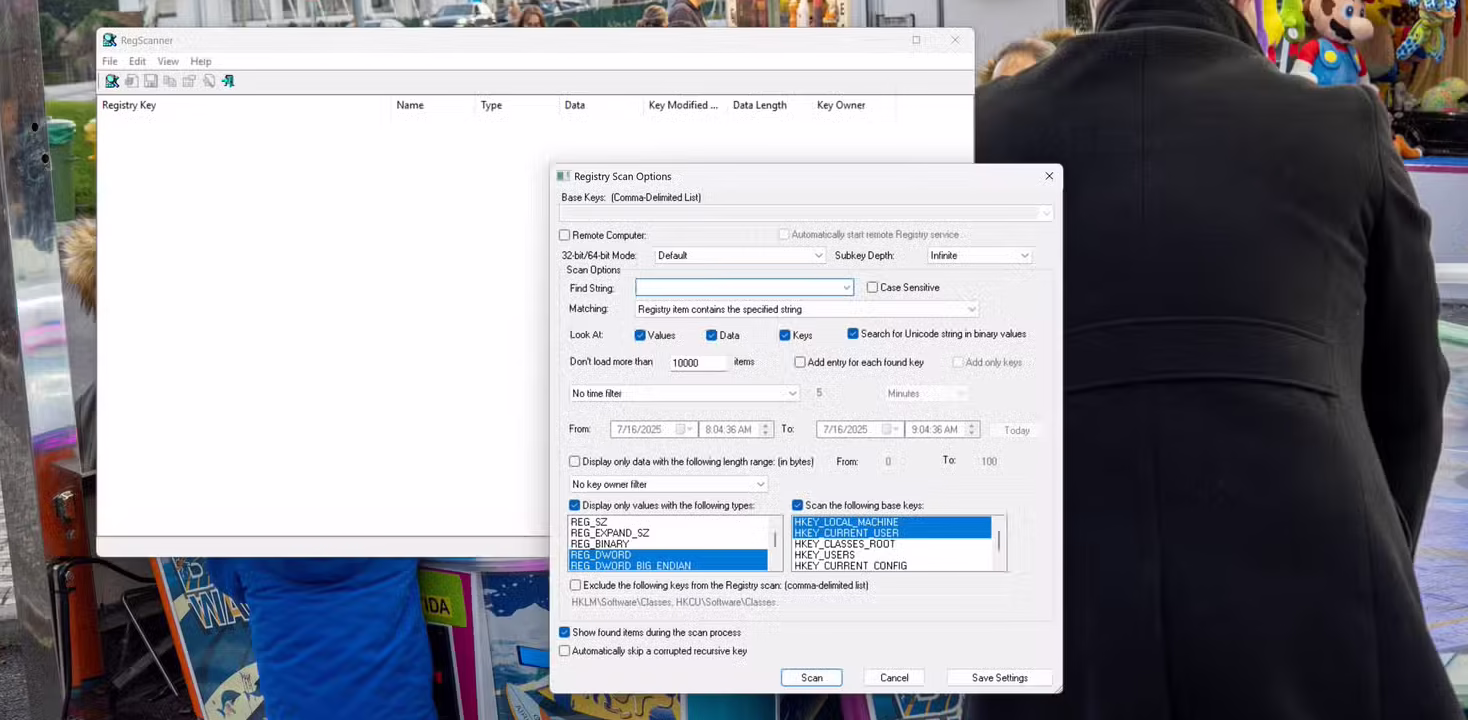Open the Properties toolbar icon
Viewport: 1468px width, 720px height.
189,81
